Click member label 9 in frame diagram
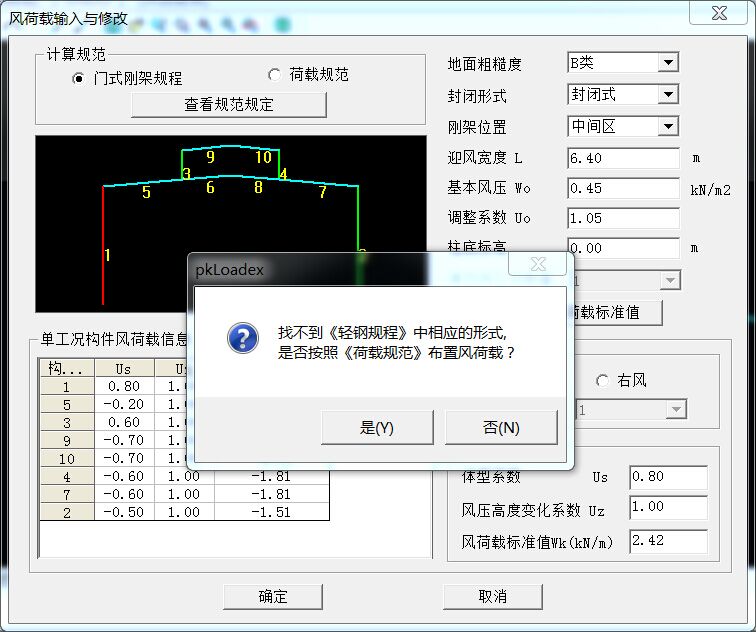This screenshot has height=632, width=756. 210,157
